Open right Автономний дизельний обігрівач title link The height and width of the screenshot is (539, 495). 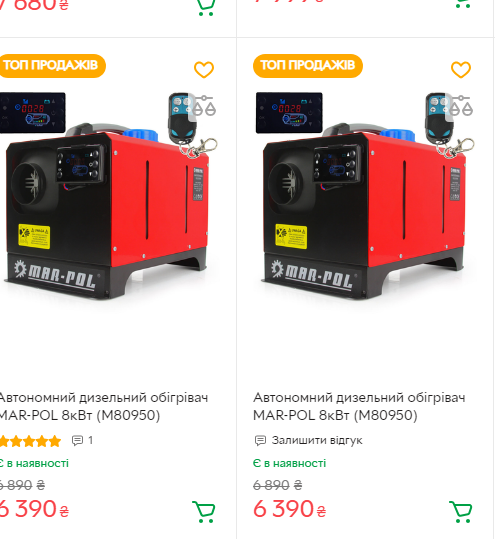(359, 407)
